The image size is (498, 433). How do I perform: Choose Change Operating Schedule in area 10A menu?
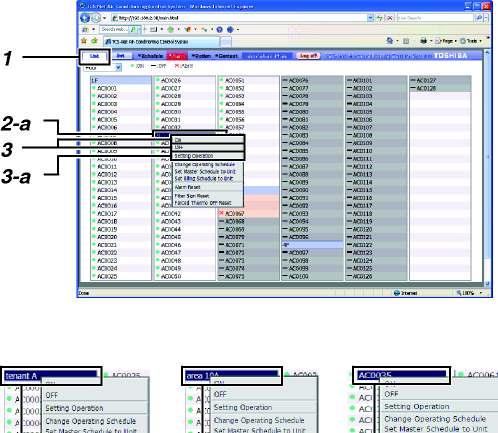coord(263,420)
